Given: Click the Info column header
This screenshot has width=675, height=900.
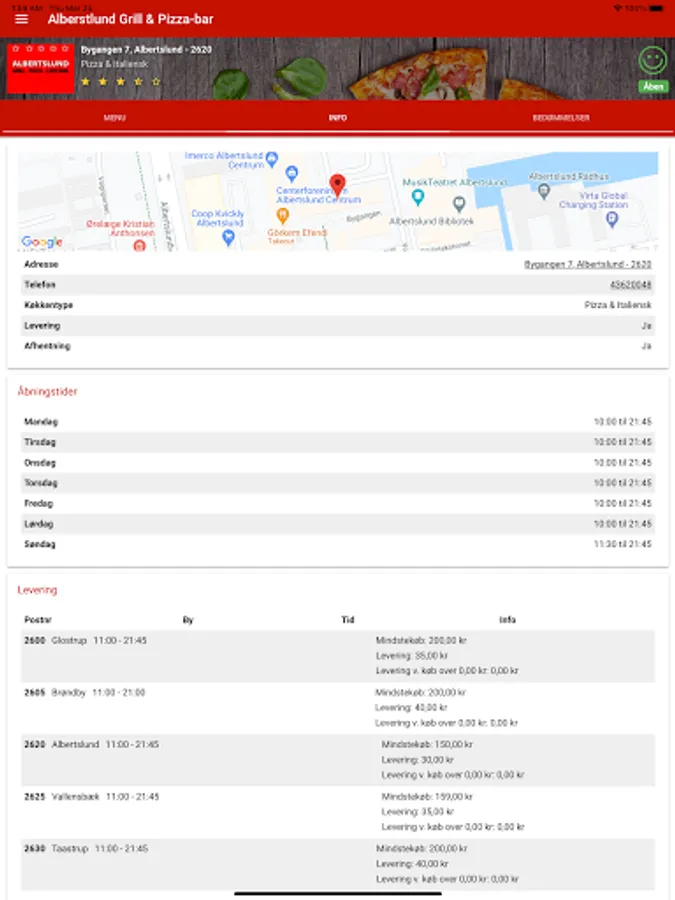Looking at the screenshot, I should click(507, 619).
